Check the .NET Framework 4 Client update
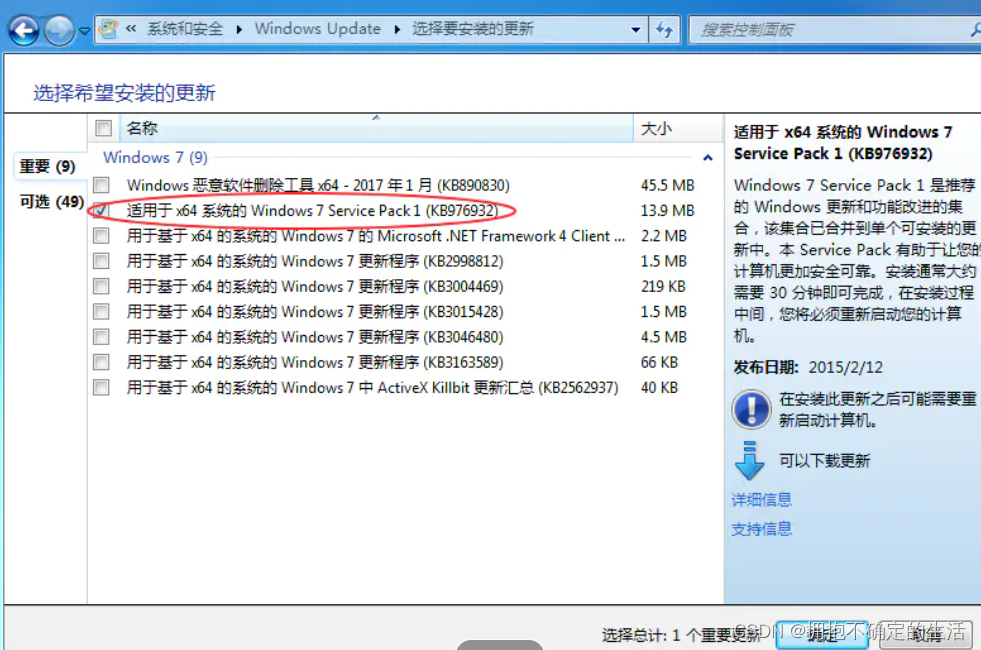Viewport: 981px width, 650px height. tap(101, 236)
